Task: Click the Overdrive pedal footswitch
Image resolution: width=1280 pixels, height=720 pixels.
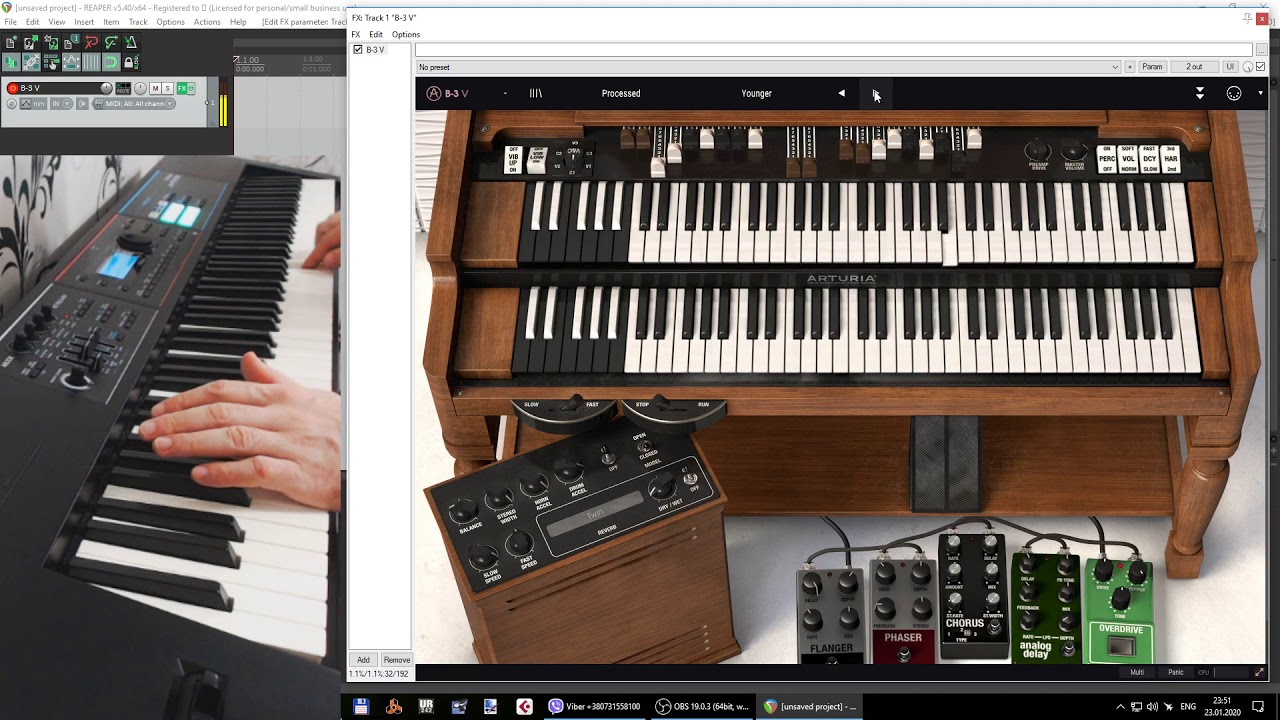Action: tap(1122, 647)
